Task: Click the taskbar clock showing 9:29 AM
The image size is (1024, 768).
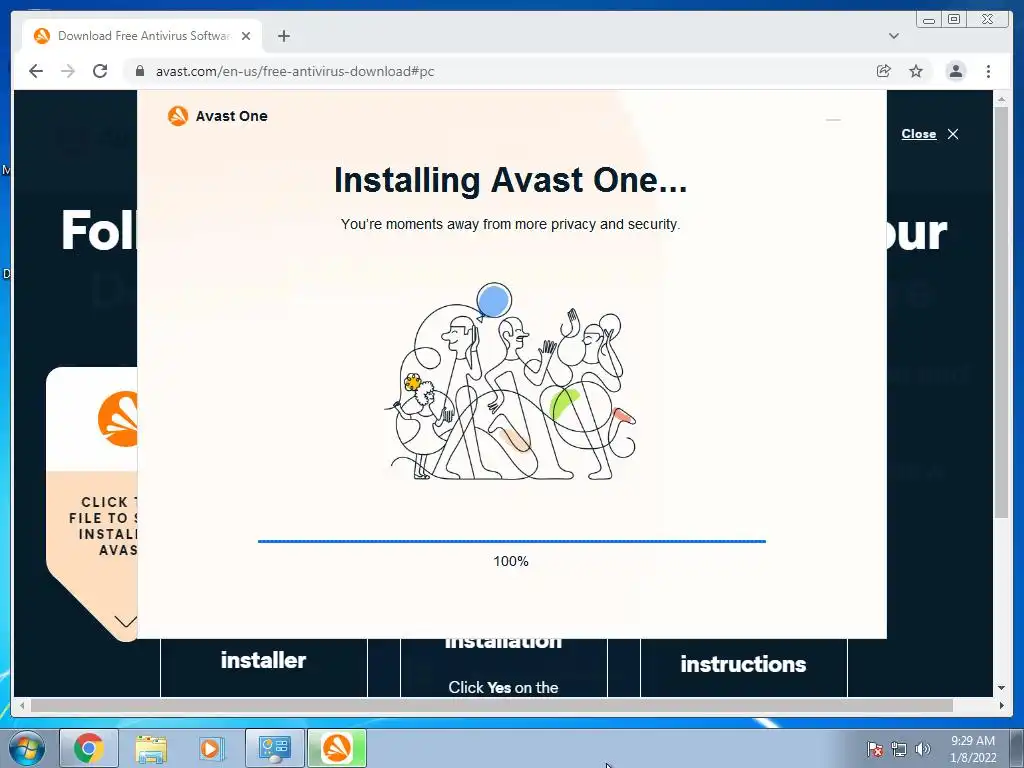Action: (x=973, y=748)
